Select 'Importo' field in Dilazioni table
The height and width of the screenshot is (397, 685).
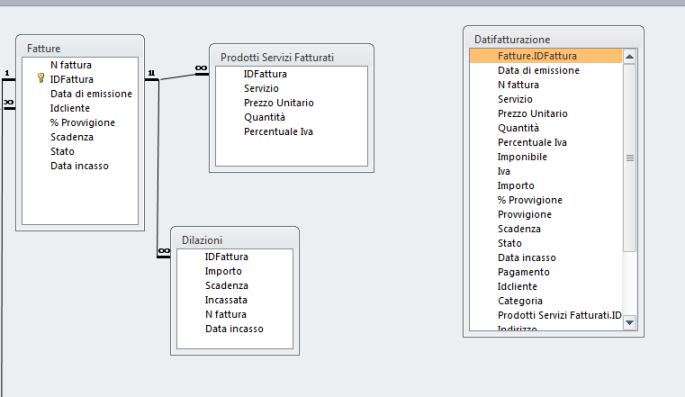click(x=223, y=271)
